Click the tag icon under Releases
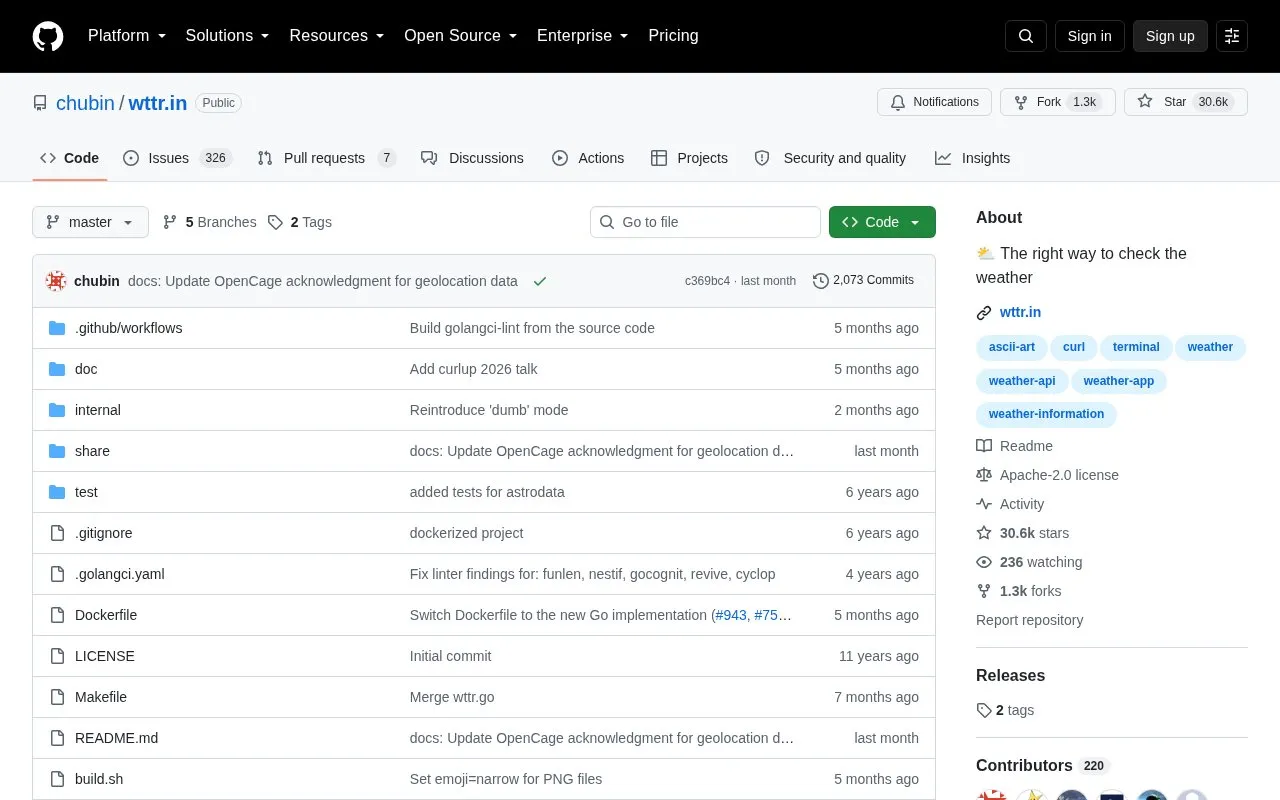 (x=984, y=710)
